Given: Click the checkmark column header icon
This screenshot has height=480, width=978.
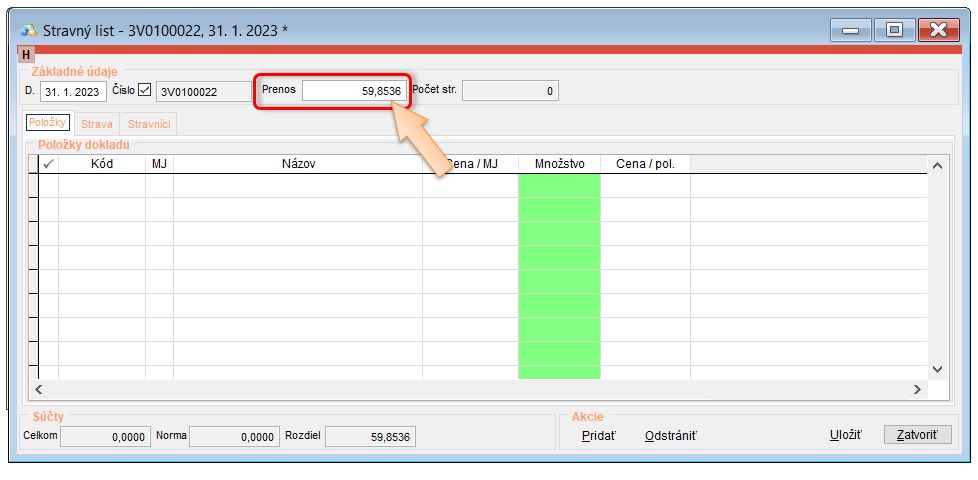Looking at the screenshot, I should 48,164.
